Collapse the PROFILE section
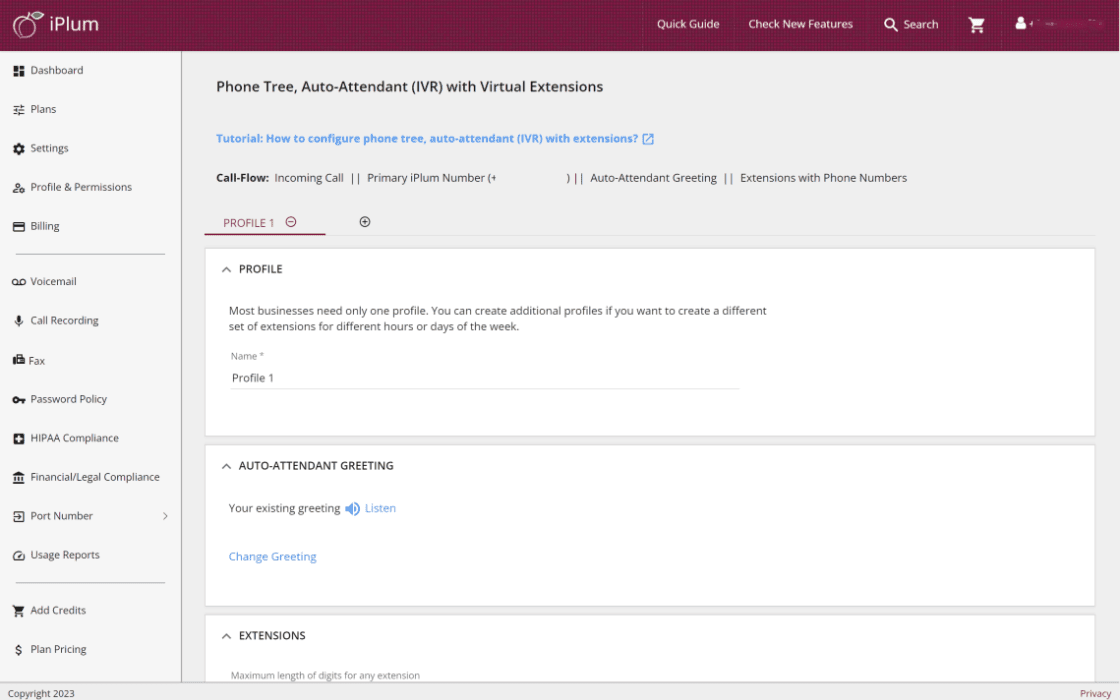The height and width of the screenshot is (700, 1120). coord(227,270)
